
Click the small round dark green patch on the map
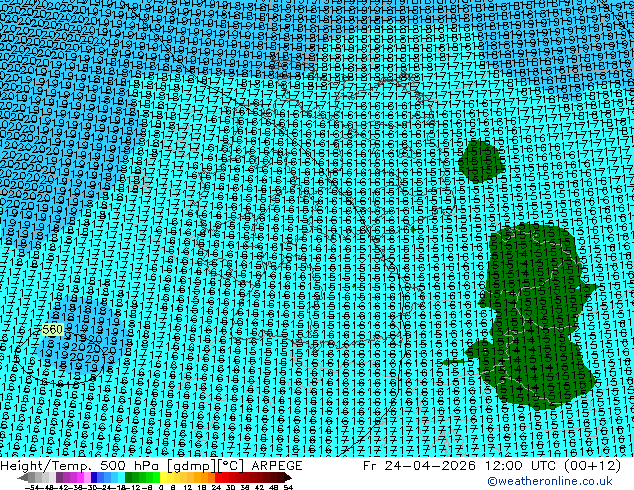coord(482,161)
